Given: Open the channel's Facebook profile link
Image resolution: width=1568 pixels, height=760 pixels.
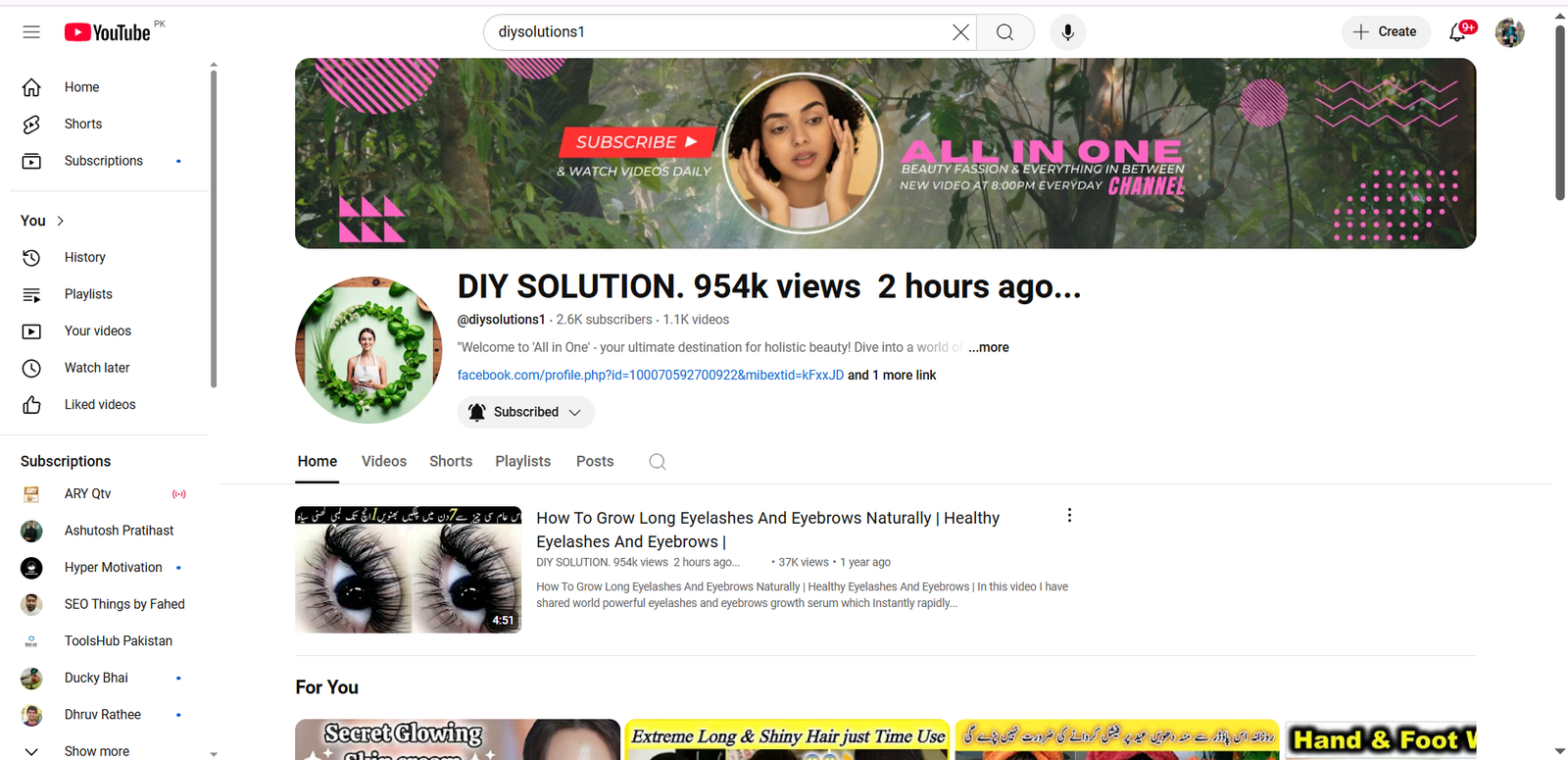Looking at the screenshot, I should pos(650,375).
